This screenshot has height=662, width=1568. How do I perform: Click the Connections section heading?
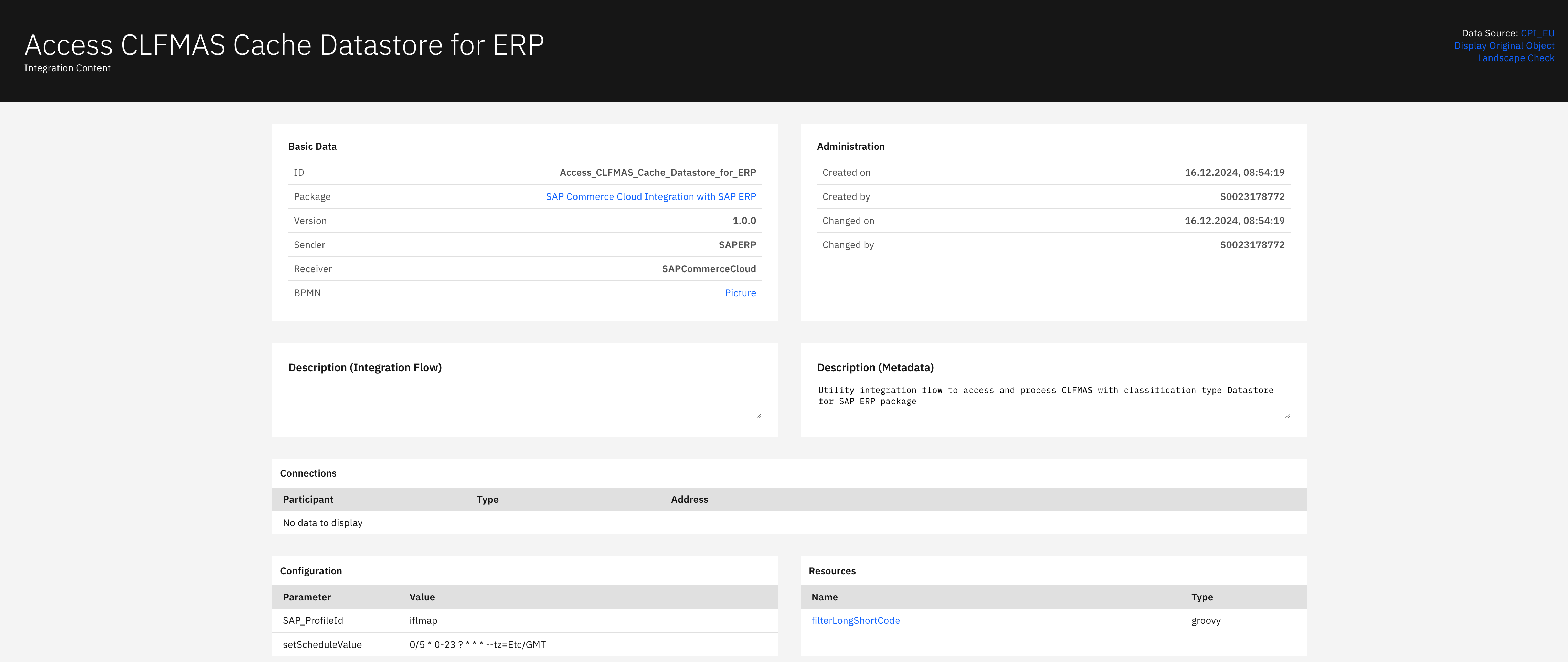pos(308,473)
